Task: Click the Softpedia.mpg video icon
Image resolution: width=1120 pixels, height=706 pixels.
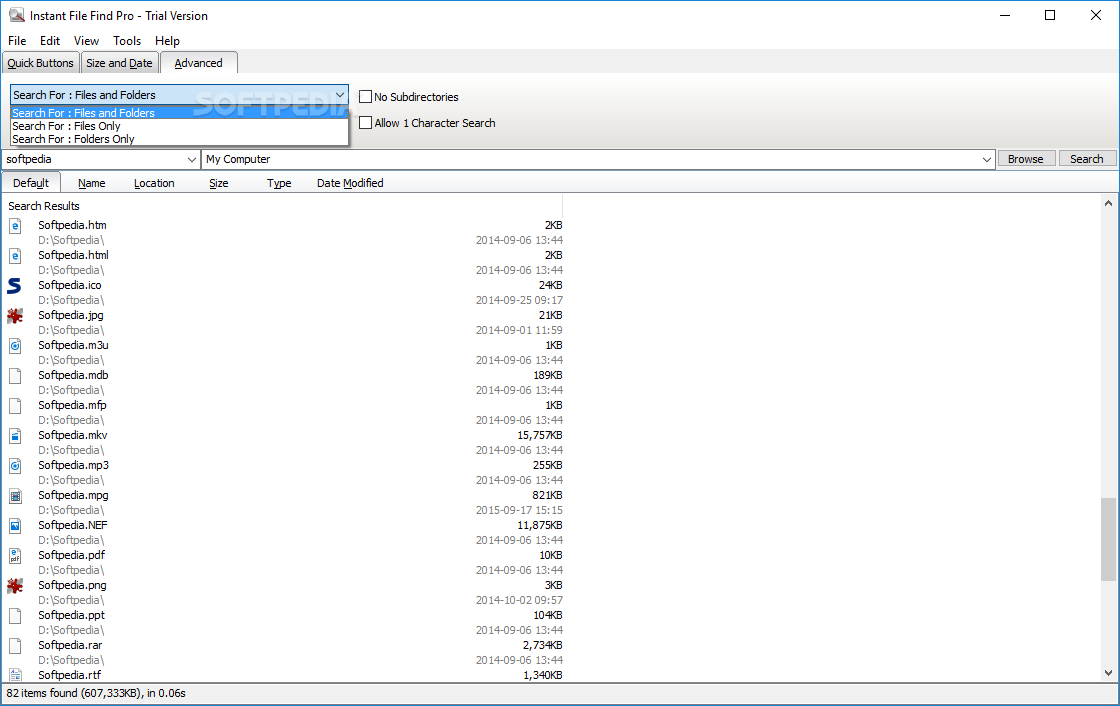Action: tap(15, 496)
